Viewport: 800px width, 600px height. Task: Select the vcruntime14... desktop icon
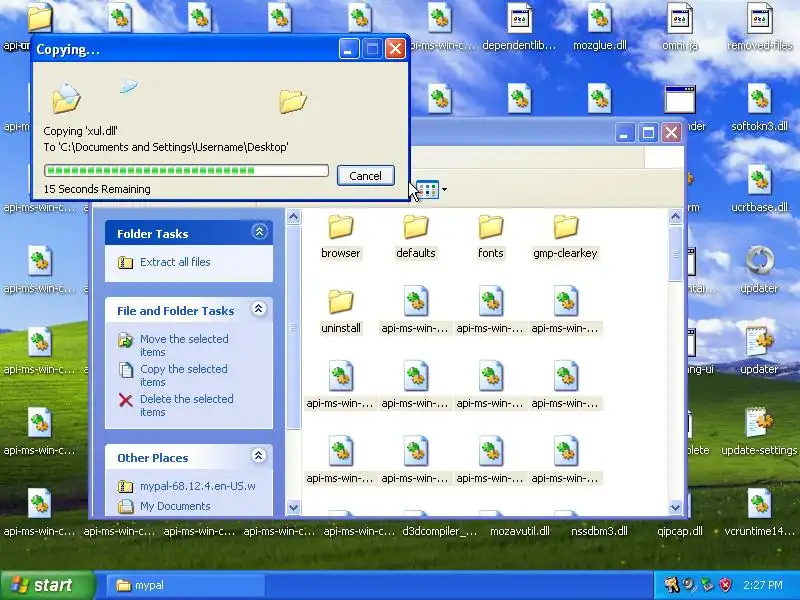point(760,513)
